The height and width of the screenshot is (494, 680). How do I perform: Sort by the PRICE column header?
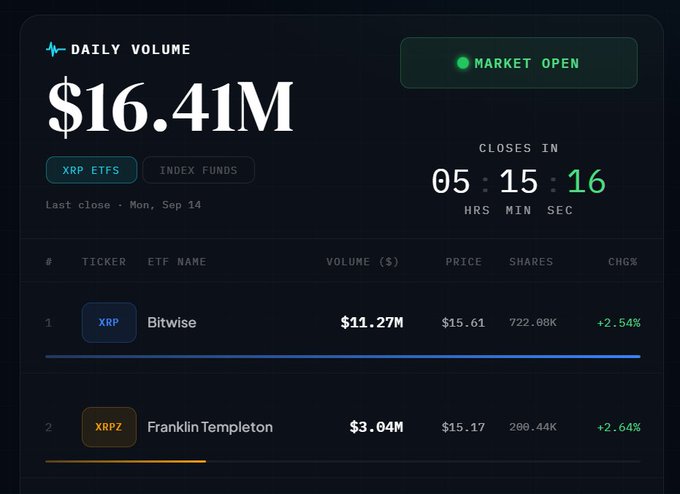tap(464, 262)
